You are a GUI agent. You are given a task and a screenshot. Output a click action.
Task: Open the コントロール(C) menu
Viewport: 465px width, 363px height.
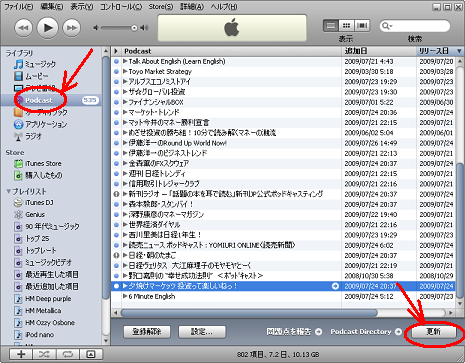[x=121, y=6]
